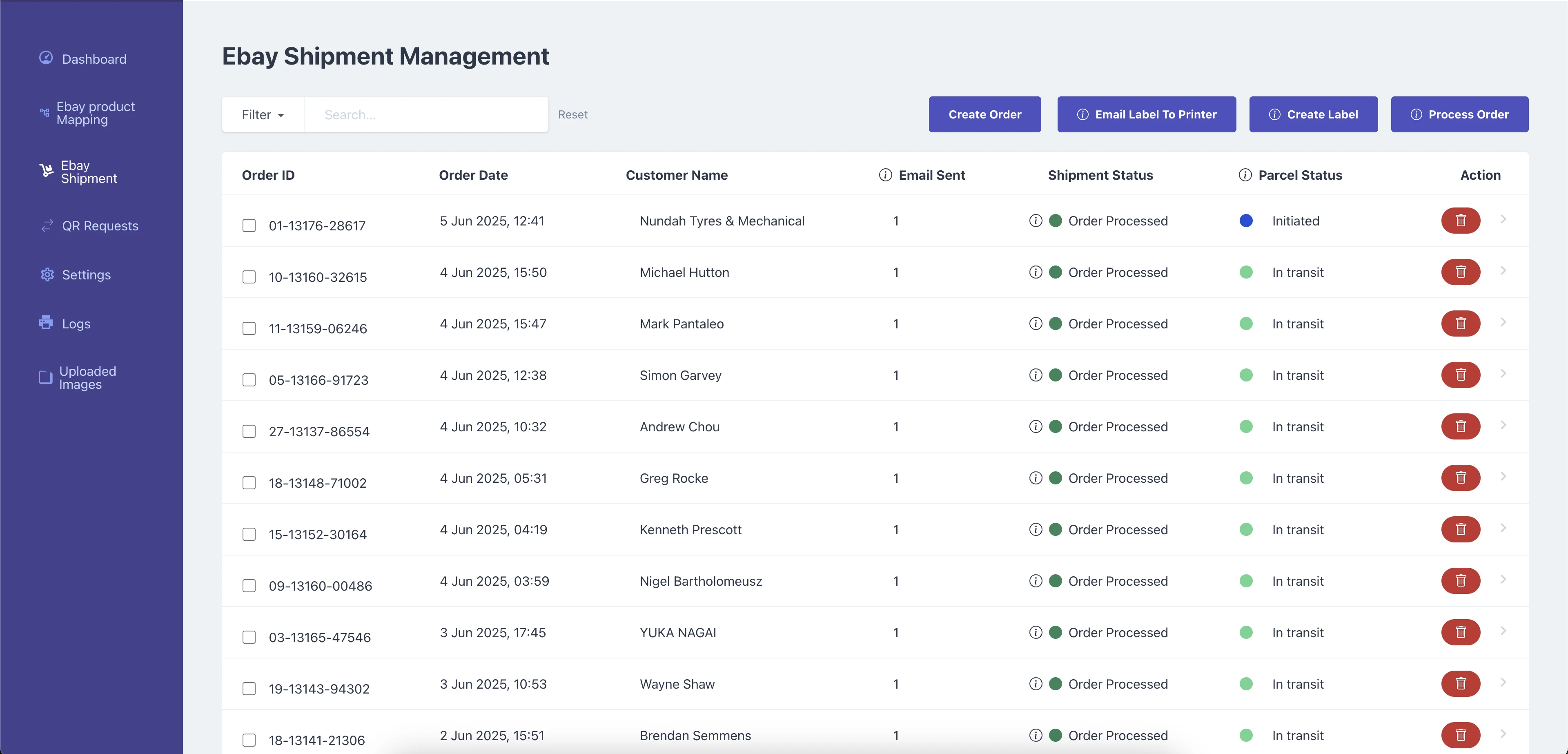The height and width of the screenshot is (754, 1568).
Task: Click trash icon in Greg Rocke row
Action: click(x=1460, y=477)
